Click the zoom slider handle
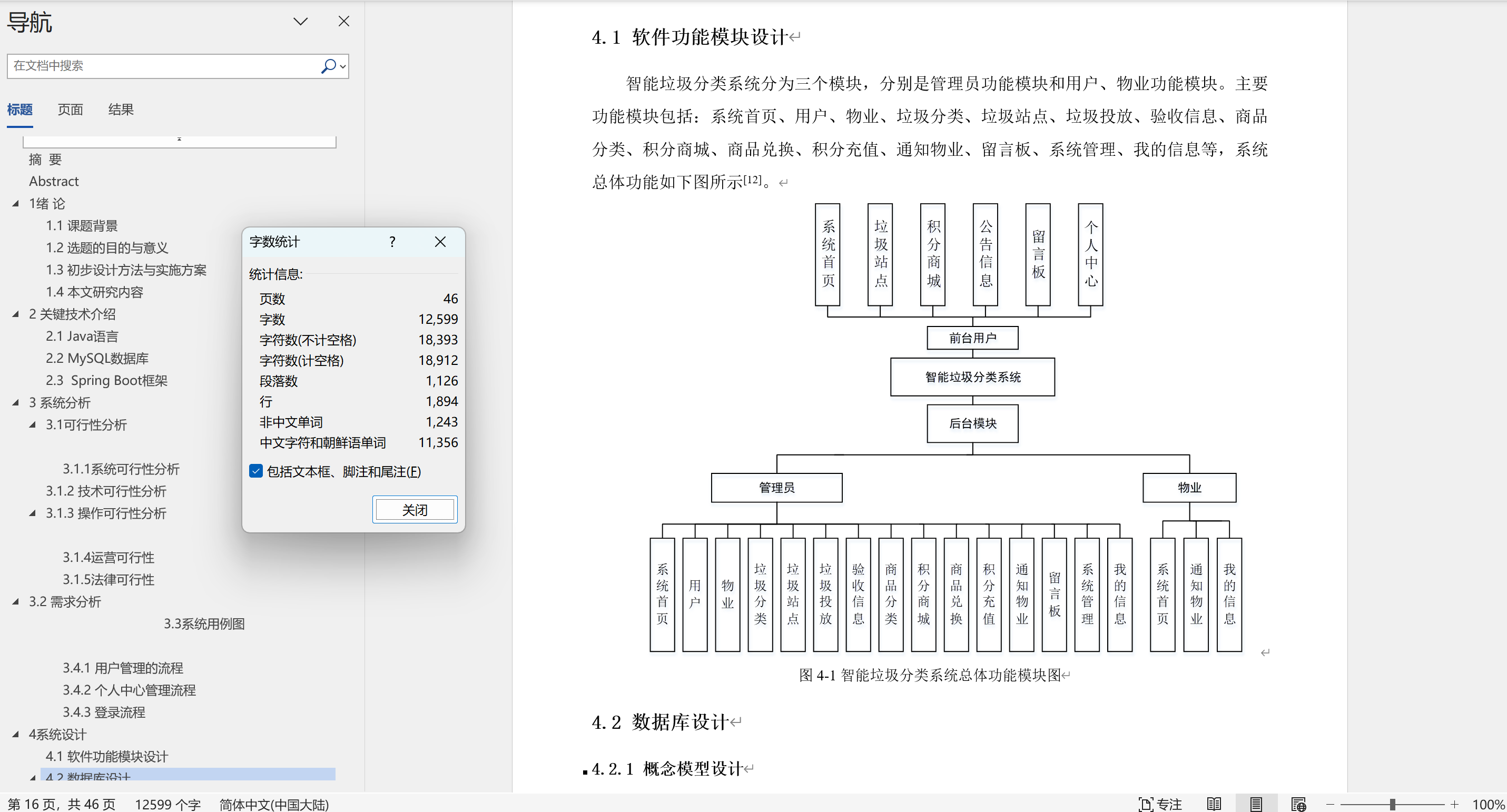Image resolution: width=1507 pixels, height=812 pixels. pyautogui.click(x=1392, y=805)
